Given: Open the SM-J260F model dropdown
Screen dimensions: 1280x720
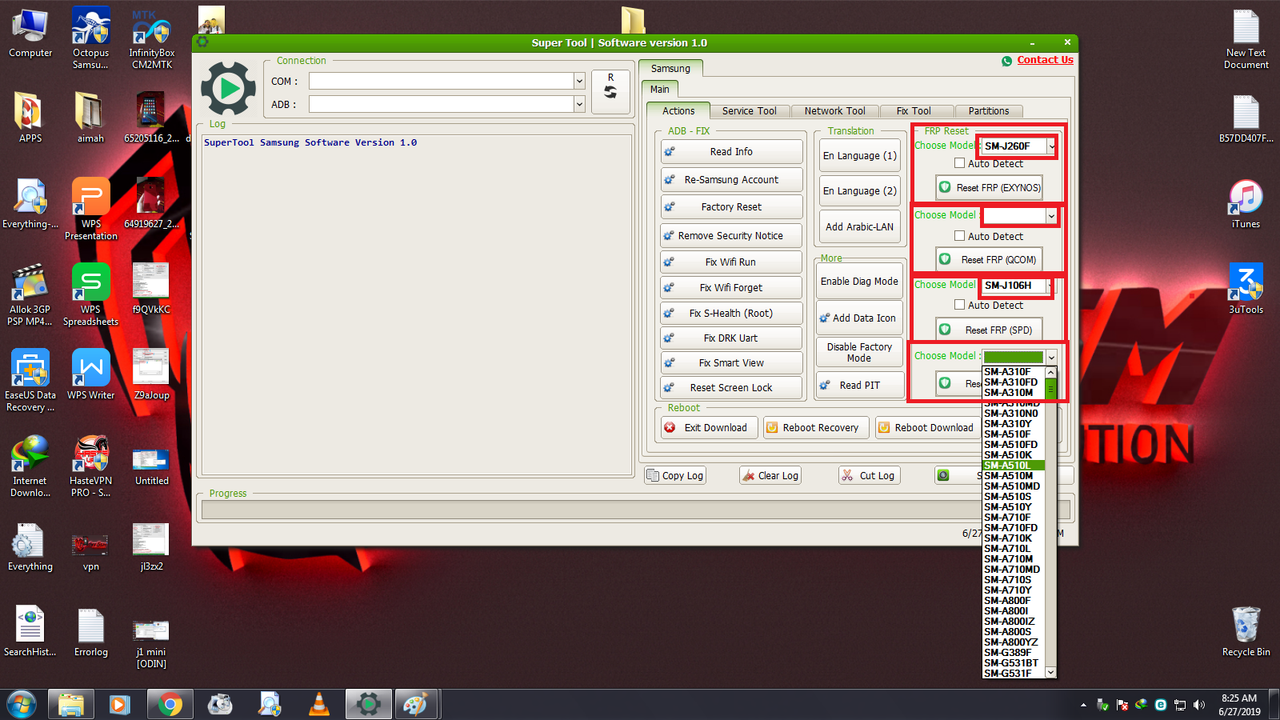Looking at the screenshot, I should (1051, 146).
